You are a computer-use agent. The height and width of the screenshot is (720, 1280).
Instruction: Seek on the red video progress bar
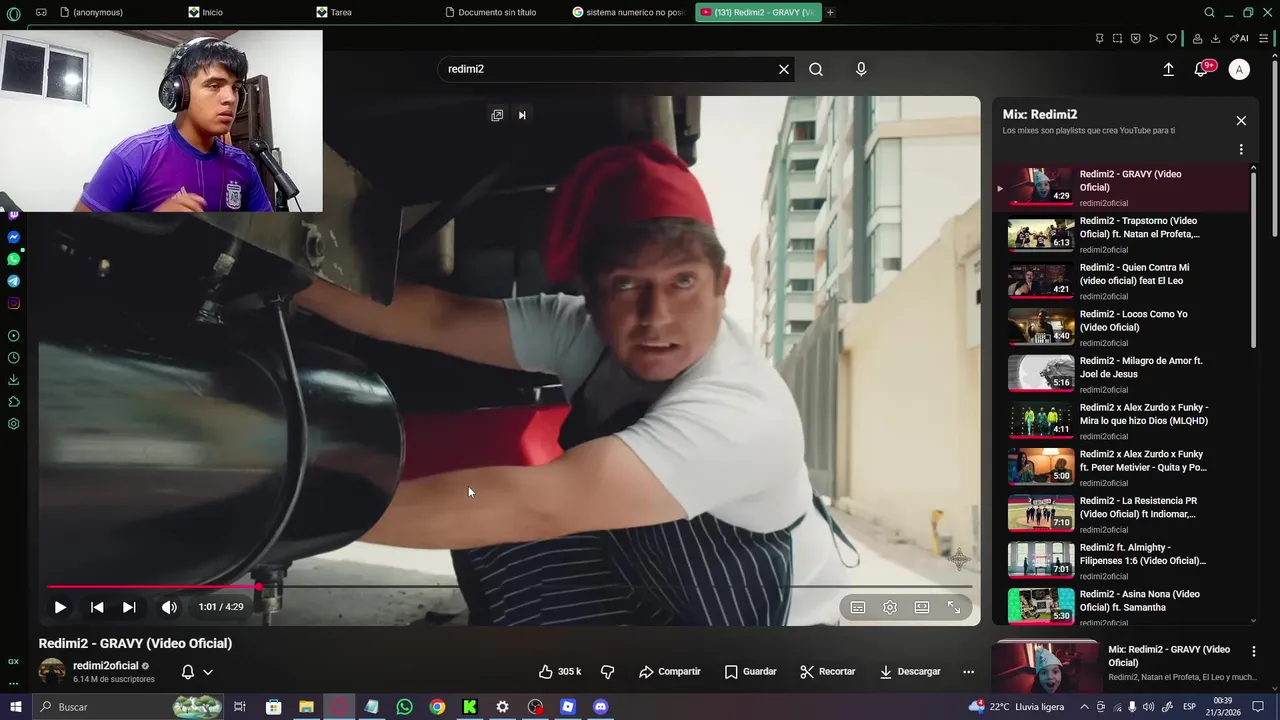(509, 587)
